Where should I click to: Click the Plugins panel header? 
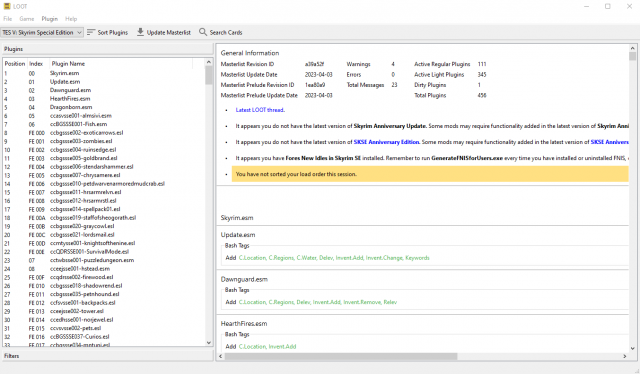pyautogui.click(x=108, y=49)
